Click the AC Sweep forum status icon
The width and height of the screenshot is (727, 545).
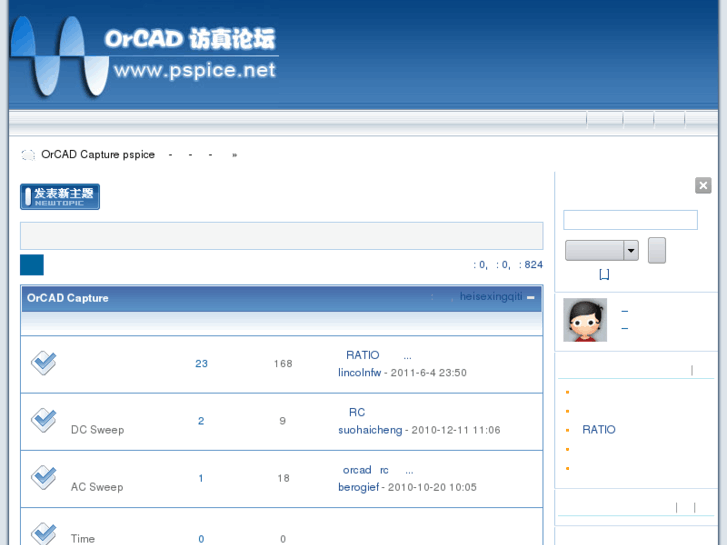(44, 478)
